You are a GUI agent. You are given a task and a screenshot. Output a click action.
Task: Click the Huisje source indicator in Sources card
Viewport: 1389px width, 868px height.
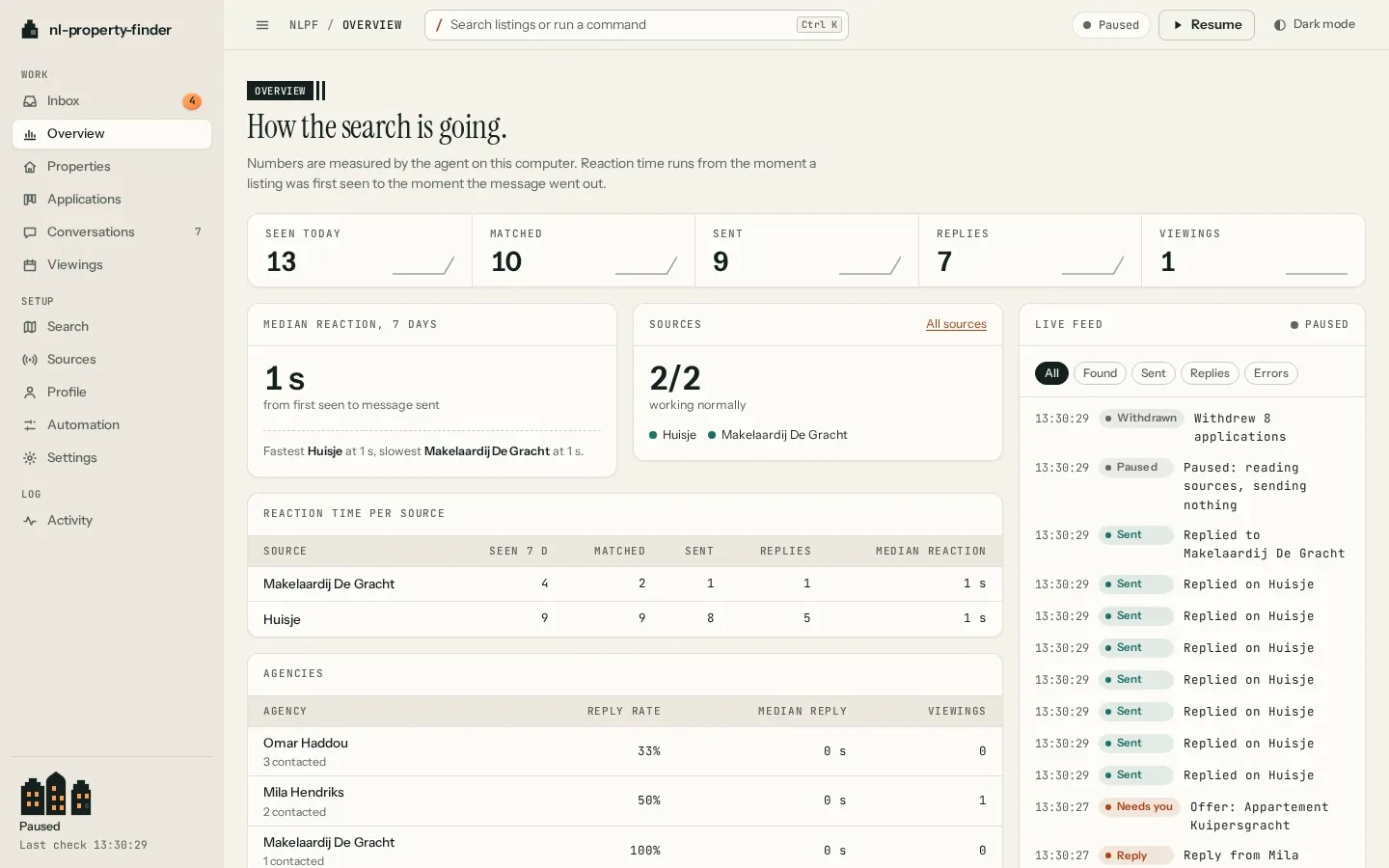pyautogui.click(x=673, y=435)
